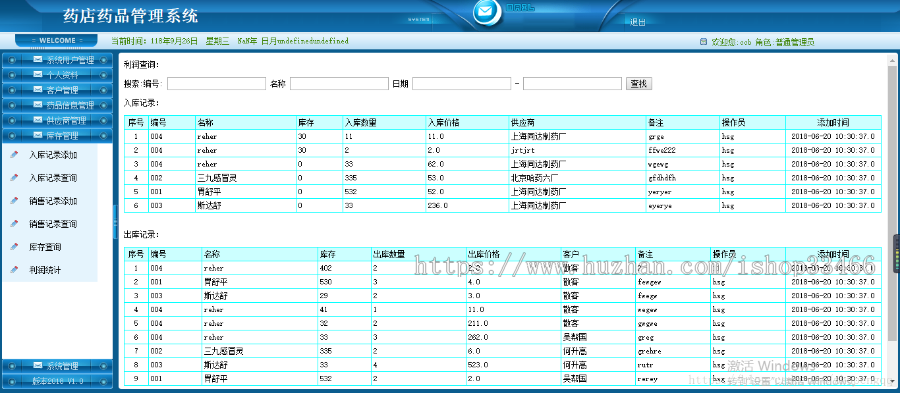Open 入库记录查询 page
Viewport: 900px width, 393px height.
click(x=53, y=178)
